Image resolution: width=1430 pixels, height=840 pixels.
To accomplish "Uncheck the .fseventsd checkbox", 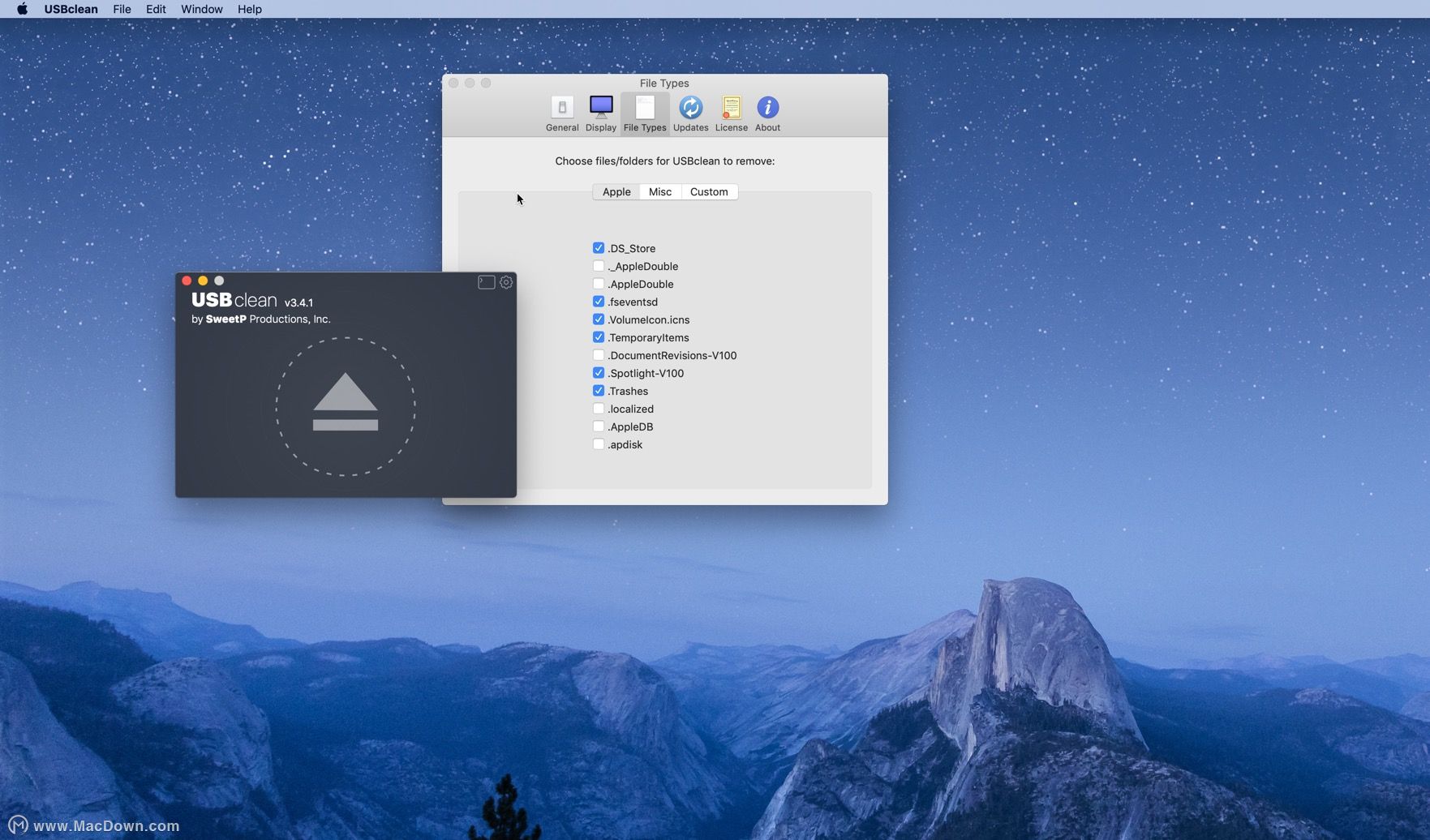I will (x=599, y=302).
